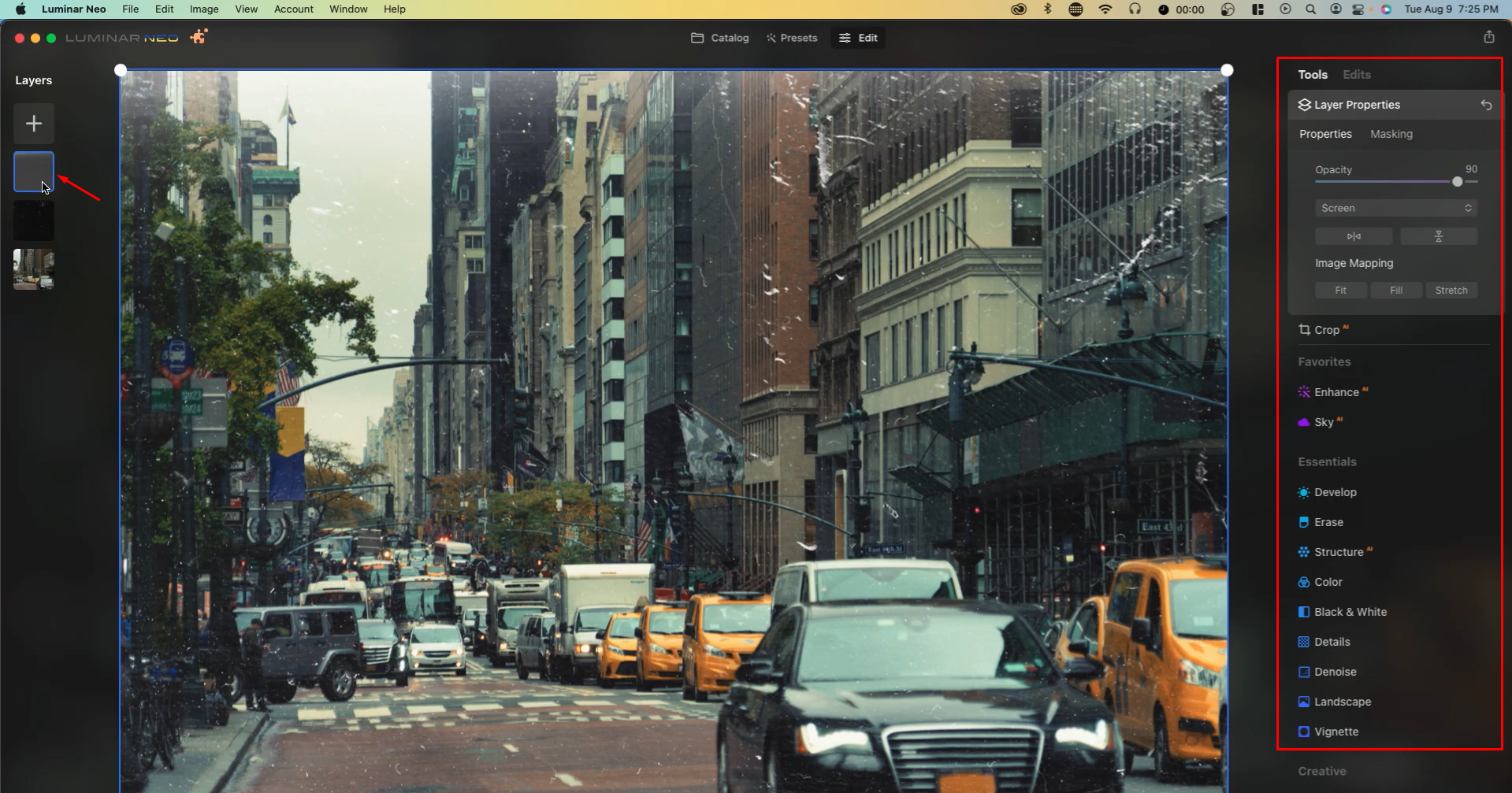Click the Opacity slider handle
The width and height of the screenshot is (1512, 793).
(x=1458, y=182)
